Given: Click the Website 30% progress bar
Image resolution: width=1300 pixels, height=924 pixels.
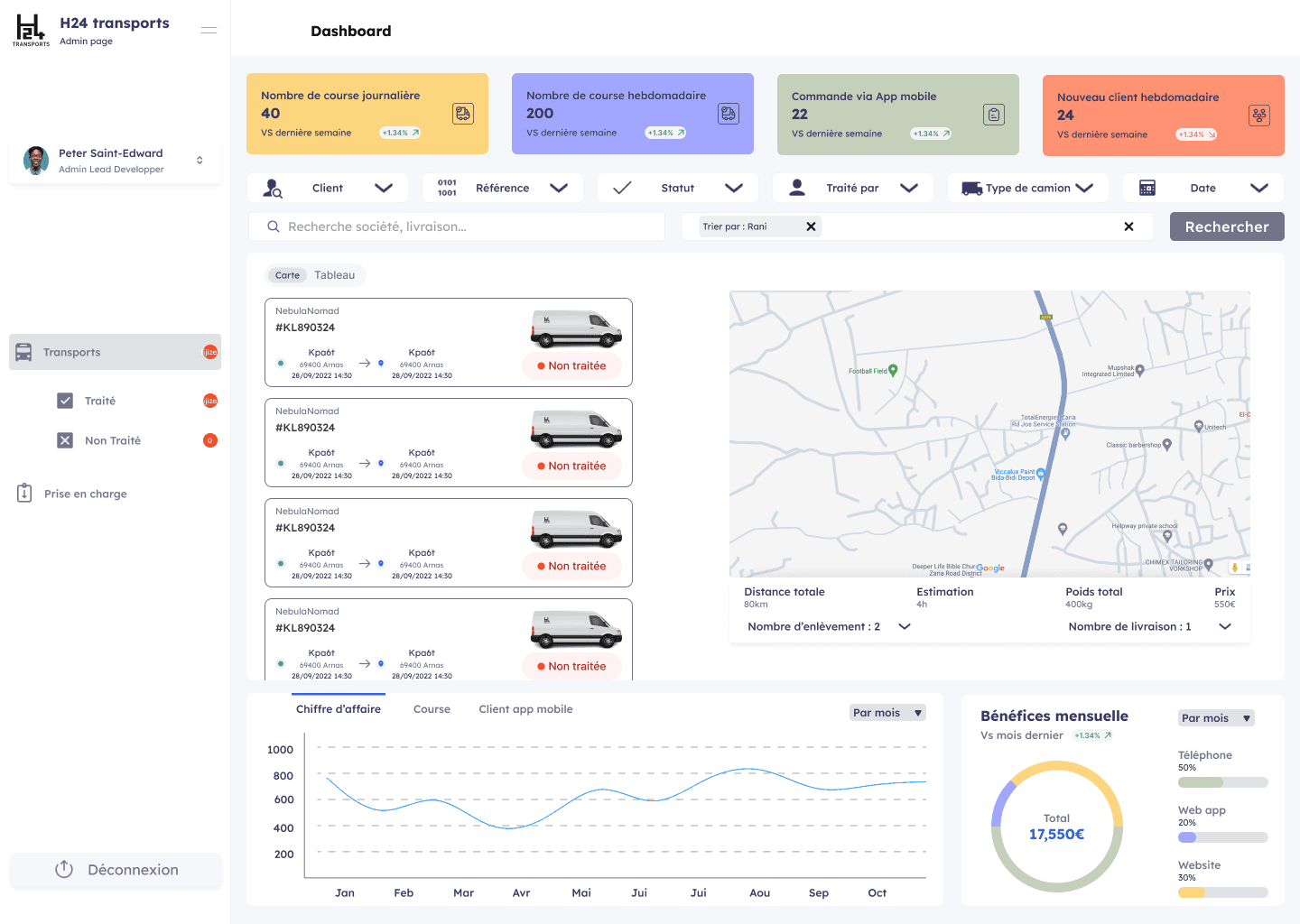Looking at the screenshot, I should tap(1223, 892).
